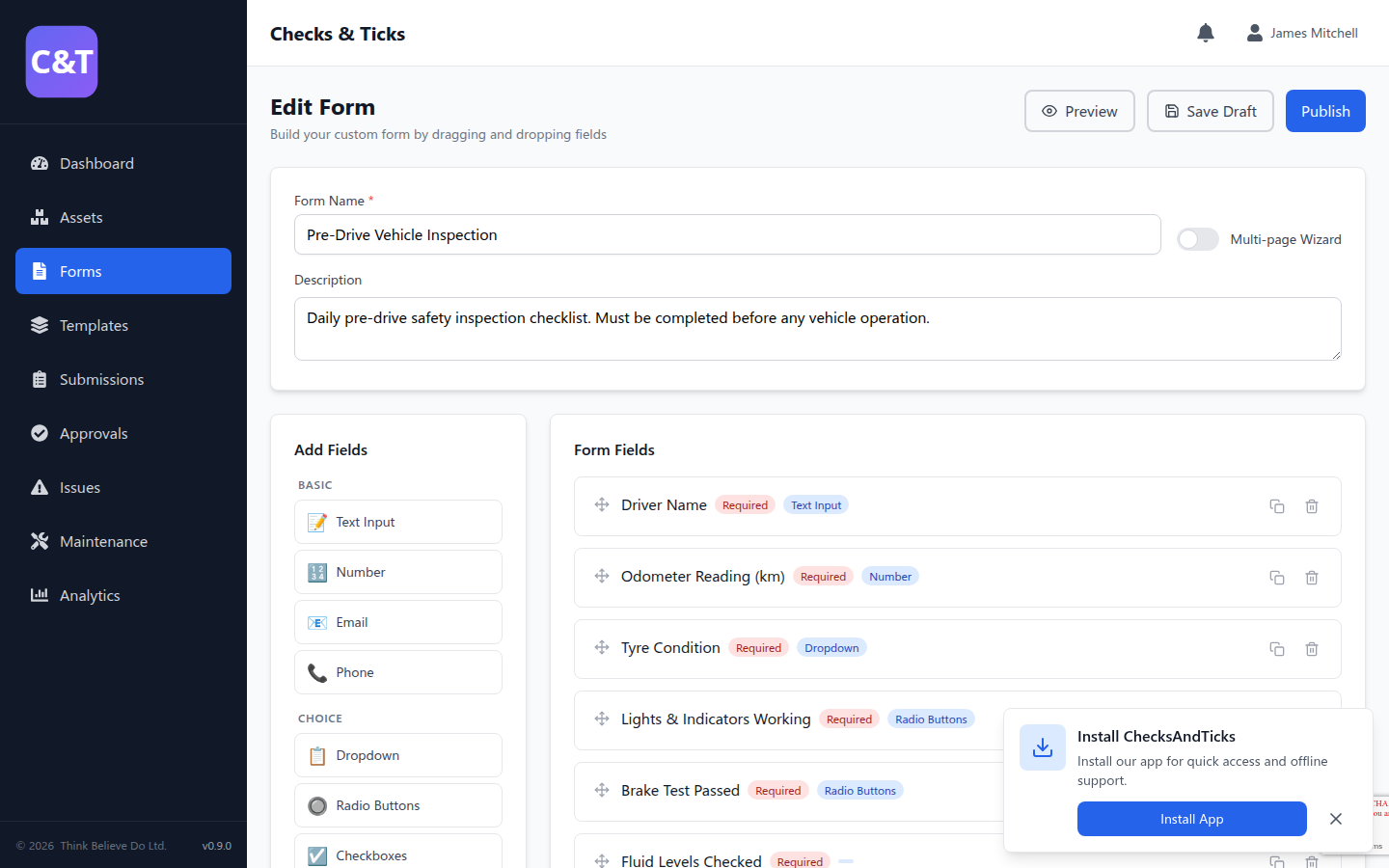Open the Approvals page

click(x=94, y=433)
